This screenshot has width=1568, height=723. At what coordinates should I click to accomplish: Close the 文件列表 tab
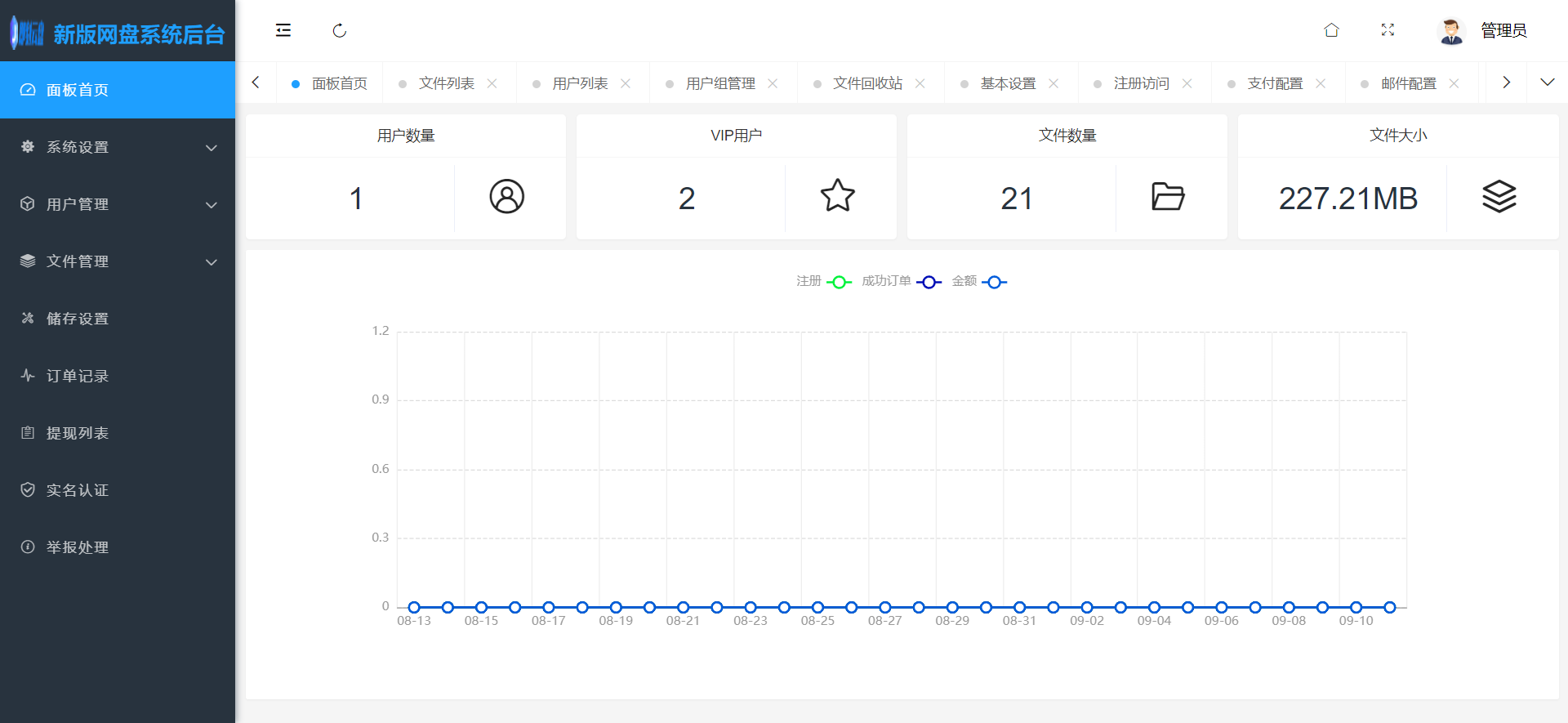[x=492, y=83]
